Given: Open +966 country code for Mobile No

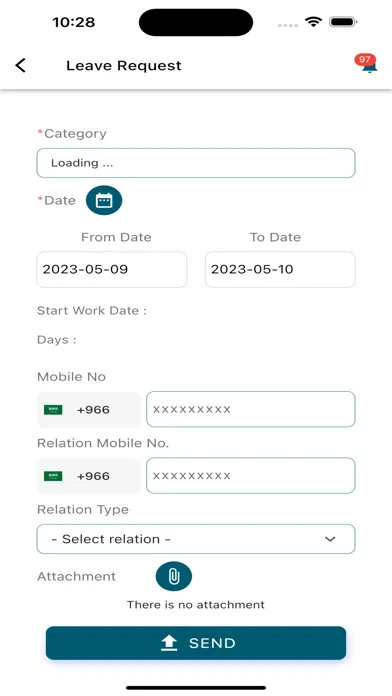Looking at the screenshot, I should pos(89,410).
